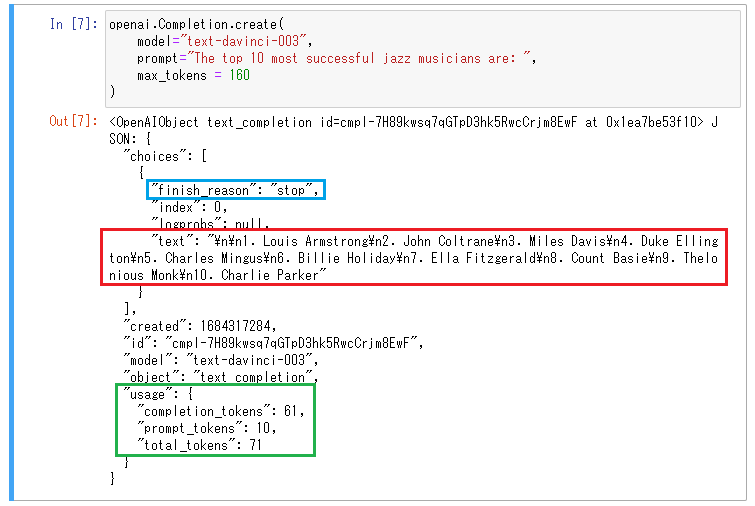Viewport: 755px width, 506px height.
Task: Click the output line ending with Charlie Parker
Action: pyautogui.click(x=218, y=275)
